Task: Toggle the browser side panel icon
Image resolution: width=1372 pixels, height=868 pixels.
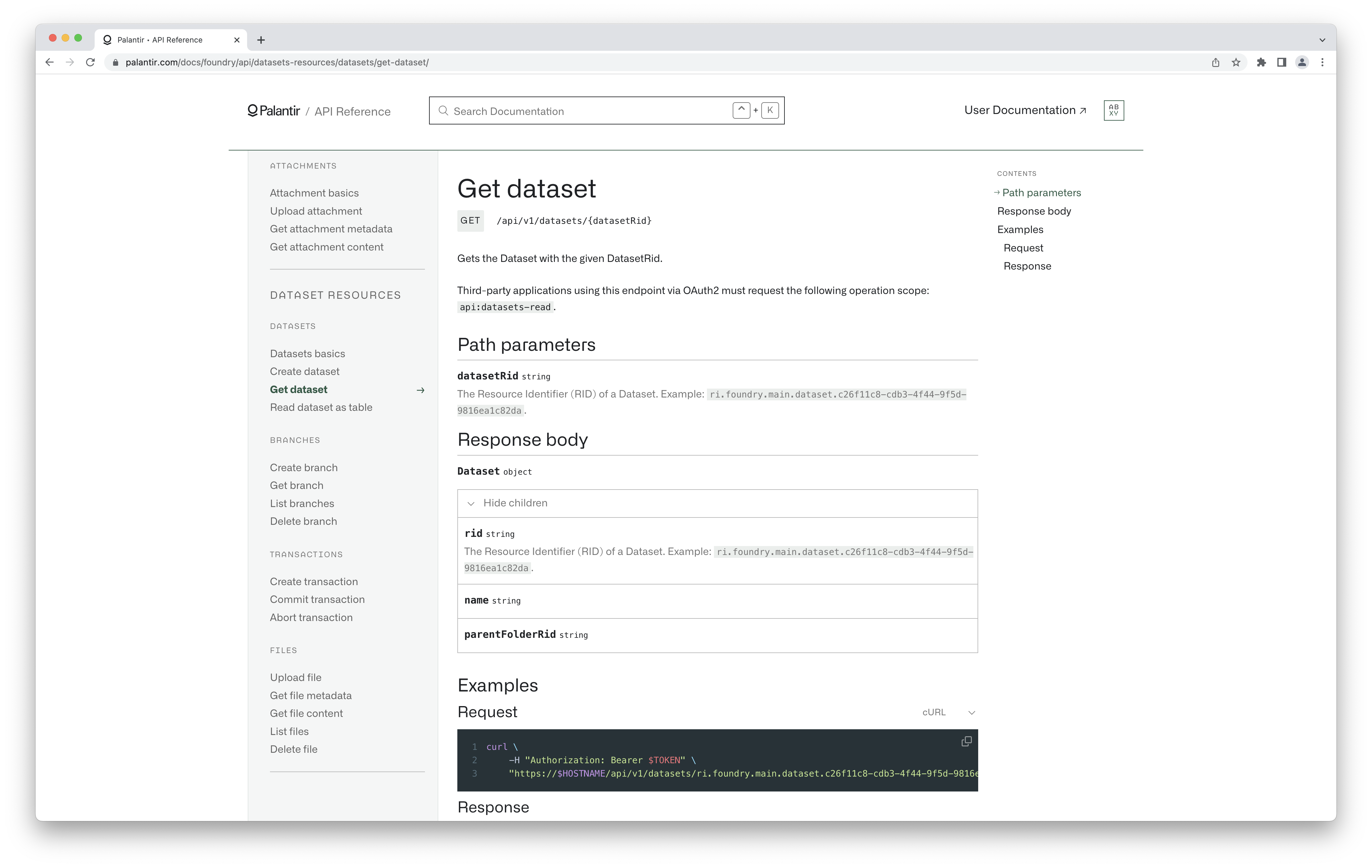Action: tap(1281, 62)
